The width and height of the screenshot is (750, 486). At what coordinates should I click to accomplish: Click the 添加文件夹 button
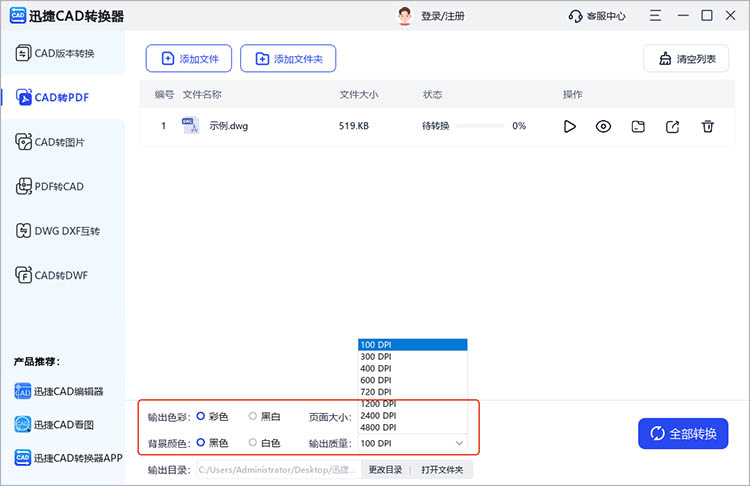pyautogui.click(x=288, y=58)
